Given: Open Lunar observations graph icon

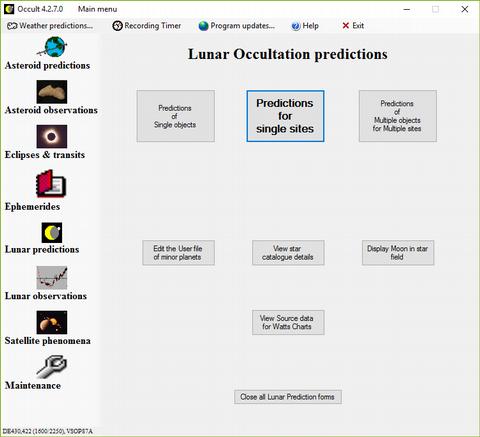Looking at the screenshot, I should pos(52,278).
